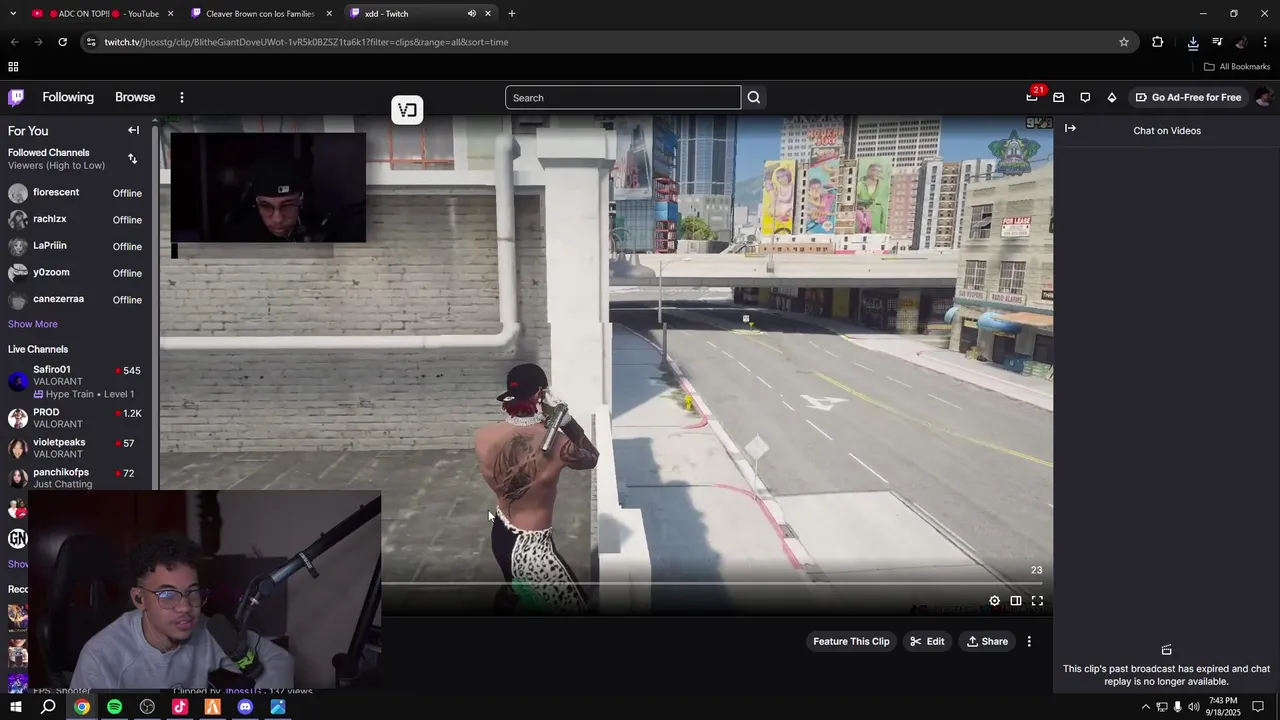
Task: Reload the page in Chrome
Action: pos(62,42)
